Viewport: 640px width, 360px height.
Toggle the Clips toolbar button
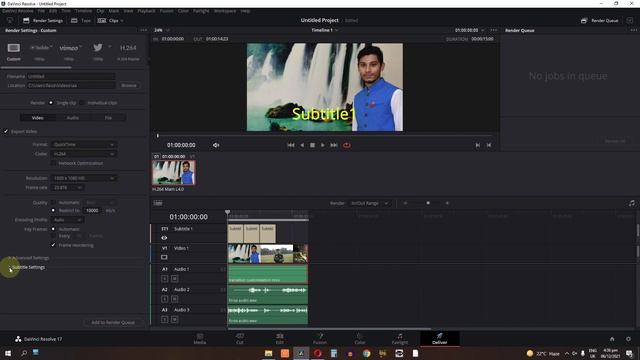(x=110, y=20)
